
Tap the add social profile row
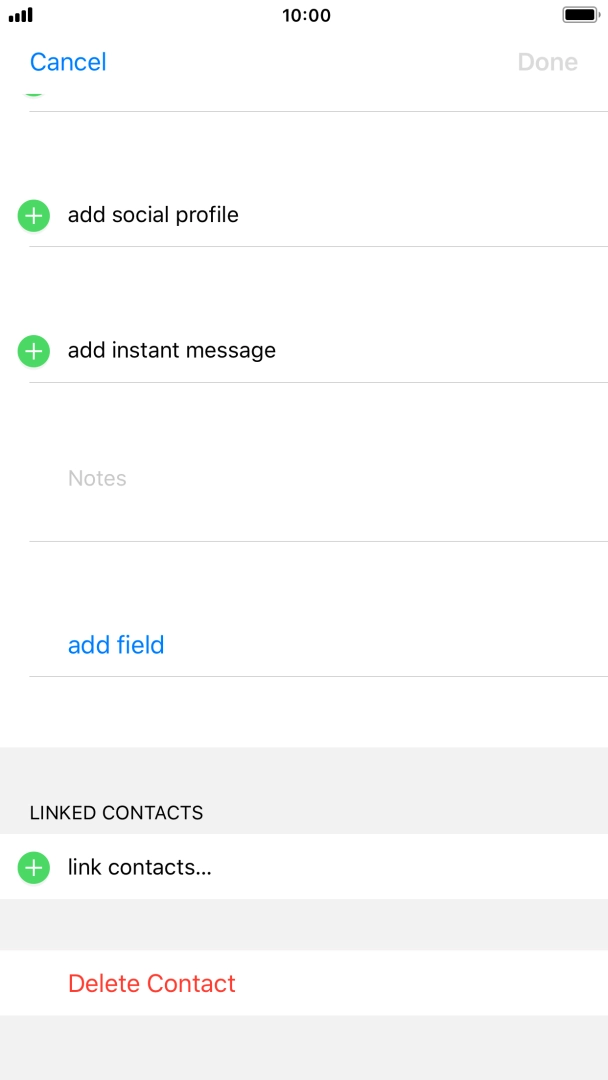pyautogui.click(x=153, y=215)
